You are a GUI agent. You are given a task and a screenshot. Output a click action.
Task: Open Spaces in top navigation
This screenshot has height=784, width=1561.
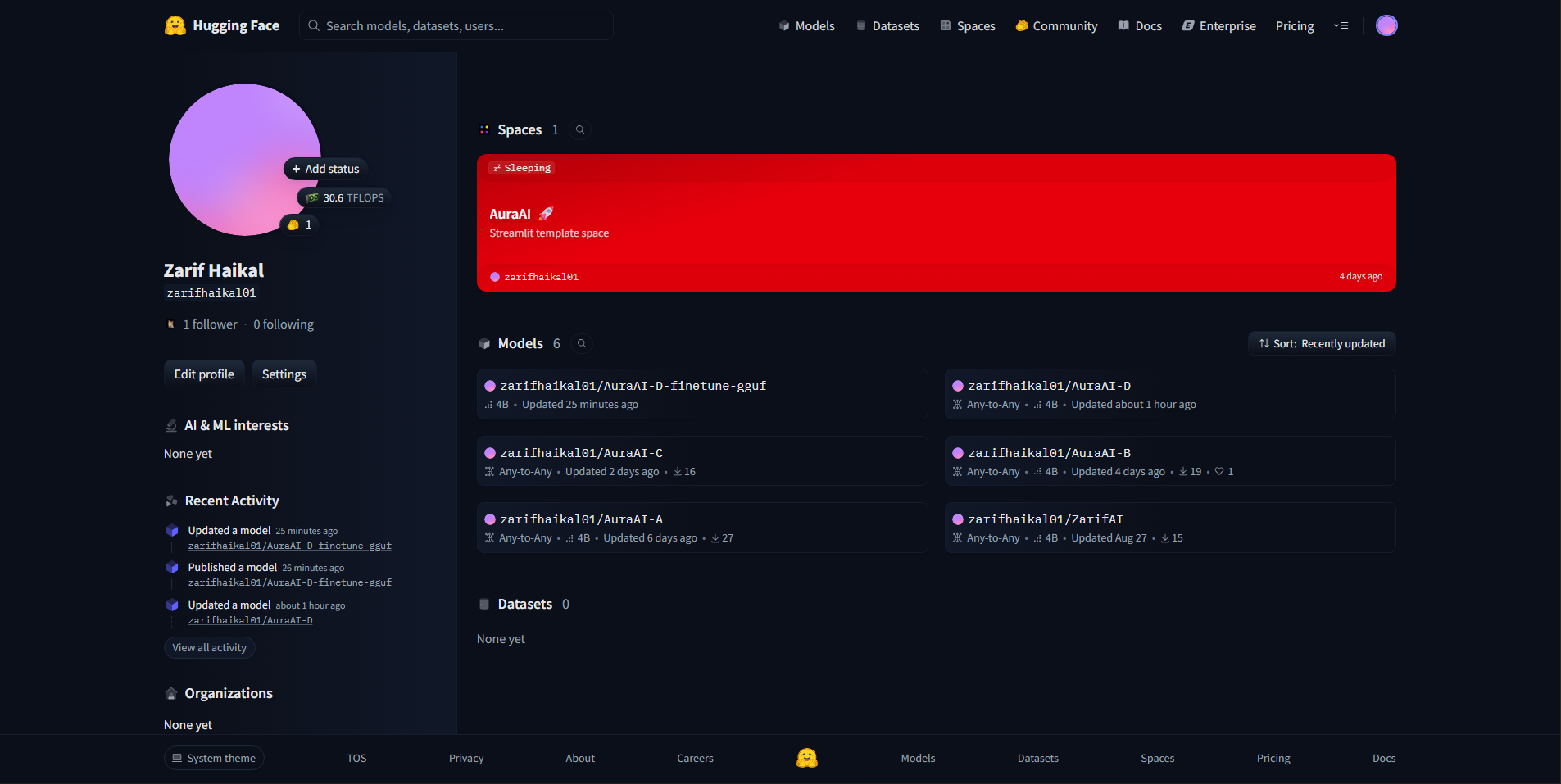967,25
